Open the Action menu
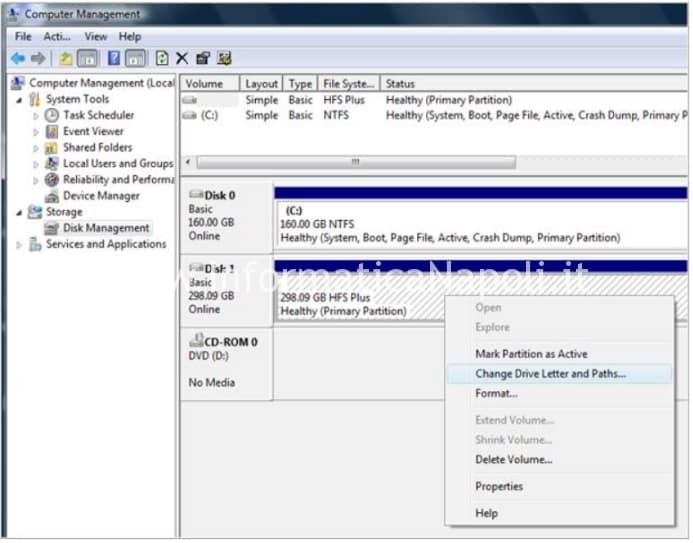 (x=57, y=37)
